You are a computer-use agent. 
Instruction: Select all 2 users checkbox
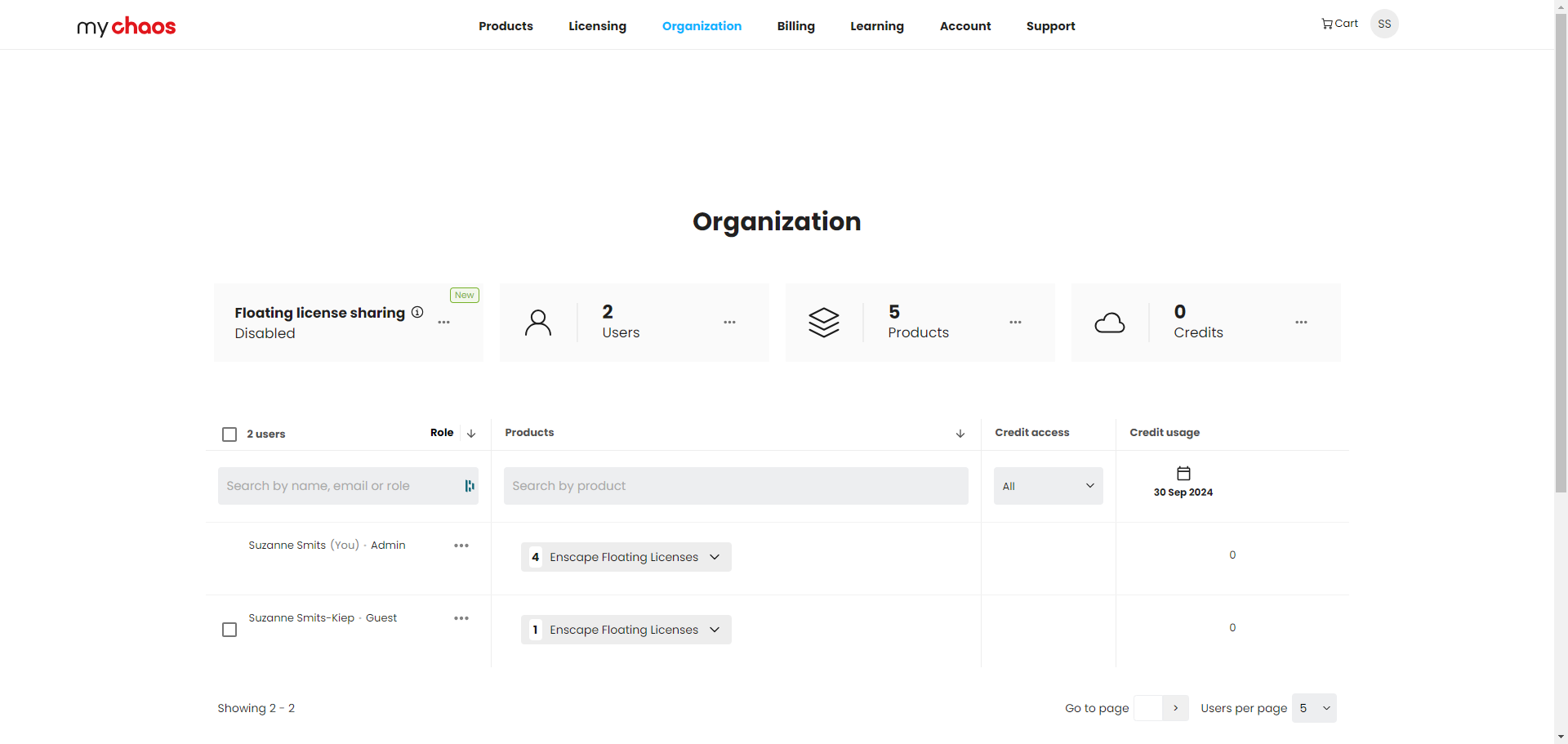pyautogui.click(x=229, y=434)
